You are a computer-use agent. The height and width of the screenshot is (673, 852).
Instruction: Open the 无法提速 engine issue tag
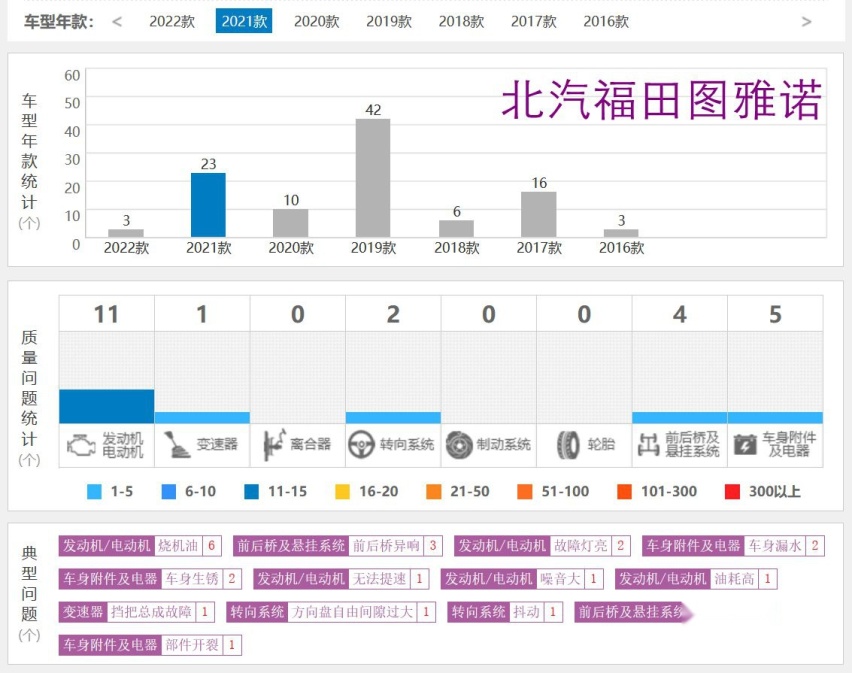tap(341, 579)
